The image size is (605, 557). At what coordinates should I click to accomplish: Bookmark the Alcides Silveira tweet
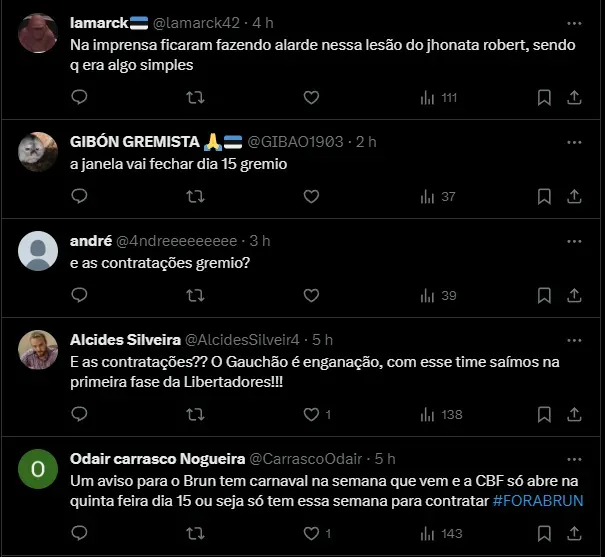pyautogui.click(x=544, y=415)
